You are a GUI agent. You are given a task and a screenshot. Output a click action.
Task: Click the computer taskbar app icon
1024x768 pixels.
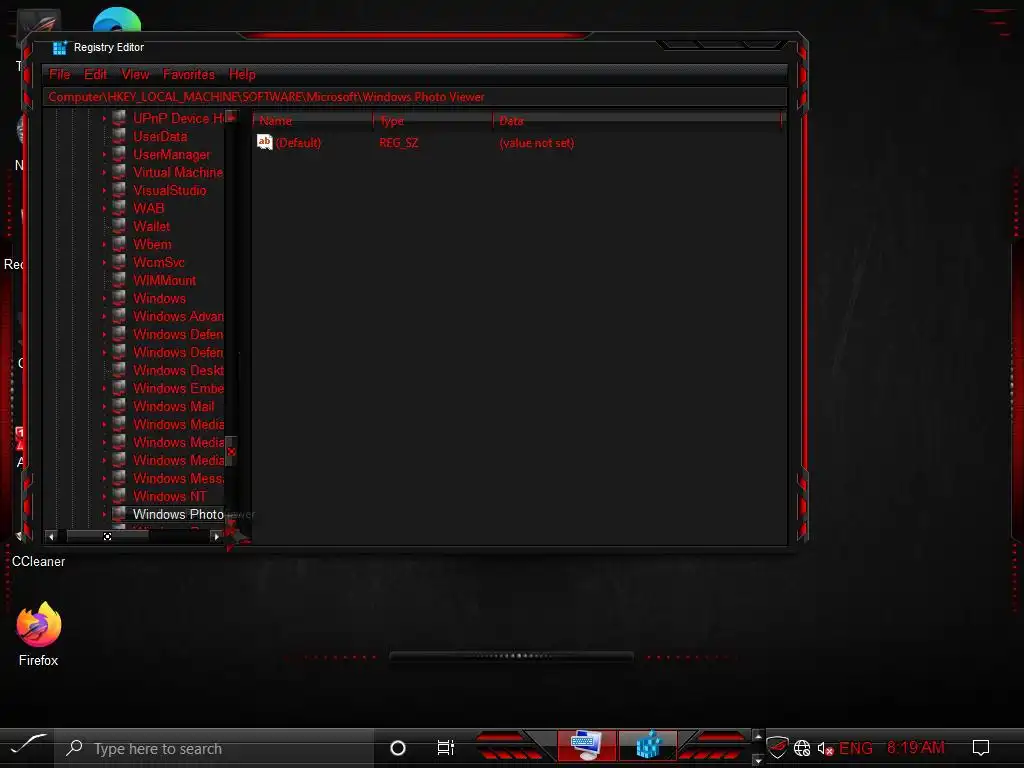click(586, 746)
